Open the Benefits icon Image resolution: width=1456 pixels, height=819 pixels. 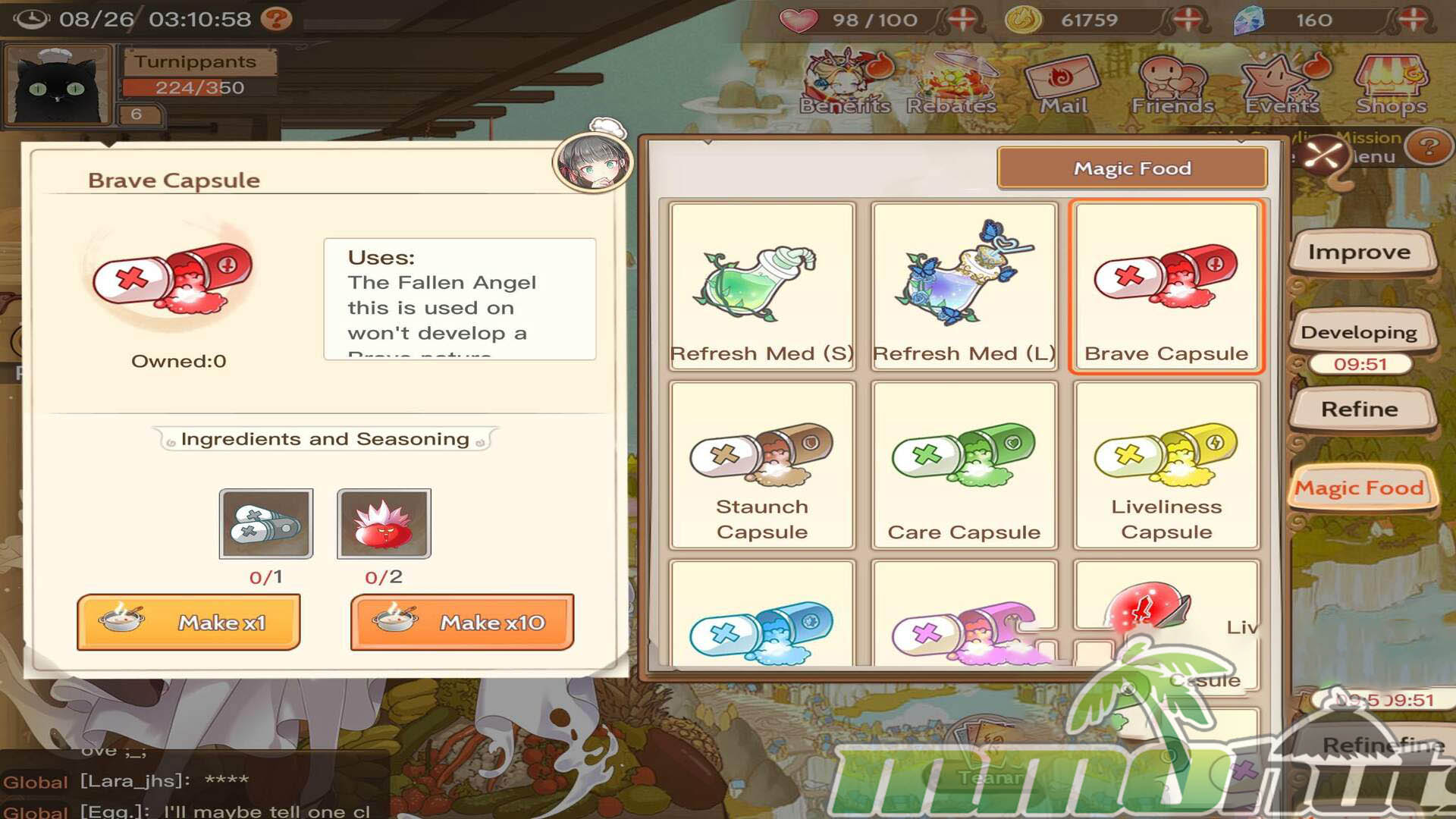coord(846,83)
